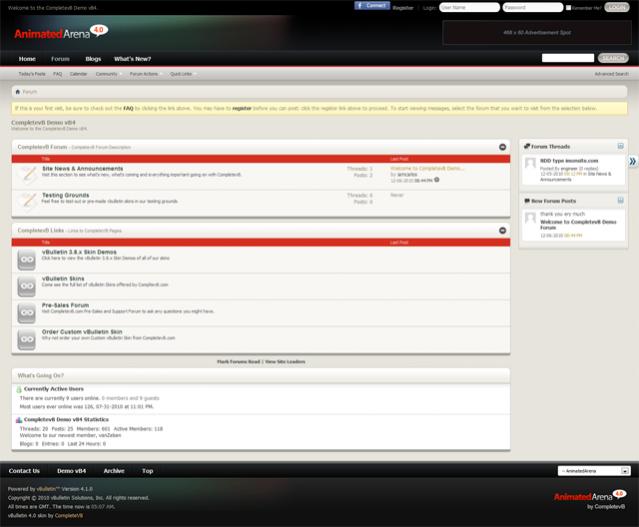
Task: Collapse the CompleteVB Forum category
Action: point(502,147)
